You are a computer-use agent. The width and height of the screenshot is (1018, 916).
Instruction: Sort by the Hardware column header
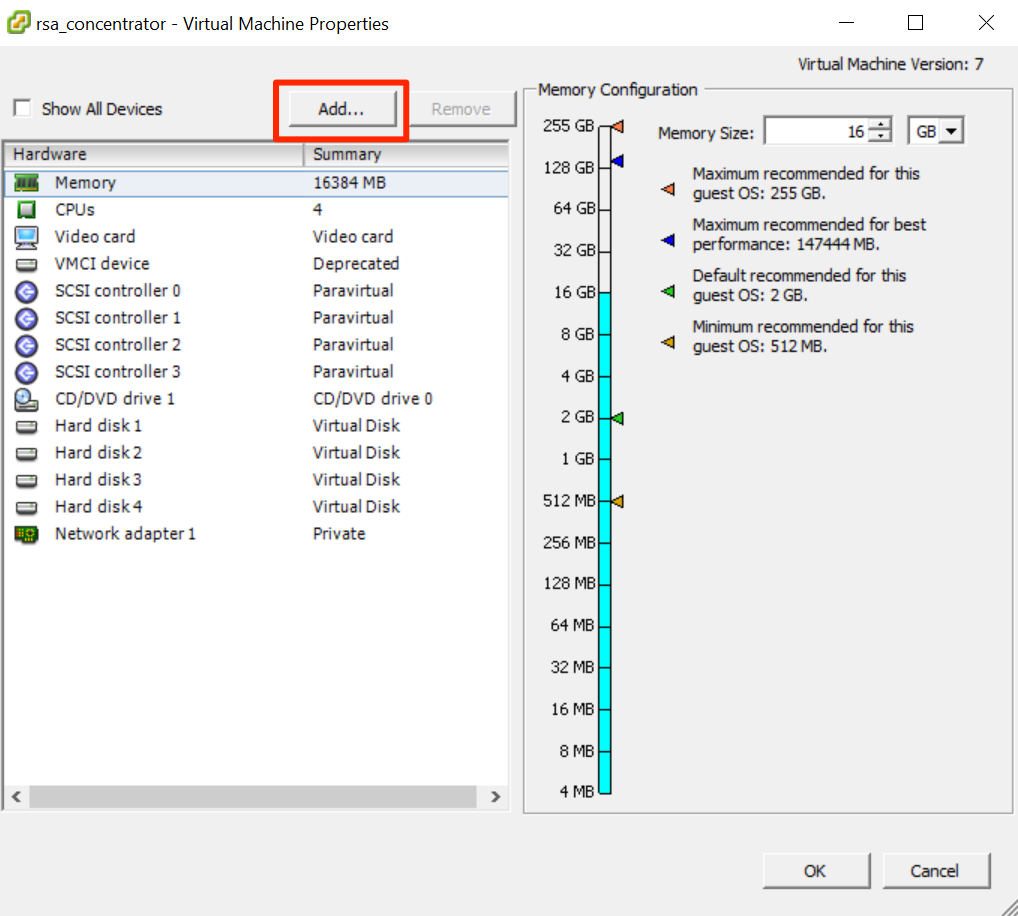(153, 154)
